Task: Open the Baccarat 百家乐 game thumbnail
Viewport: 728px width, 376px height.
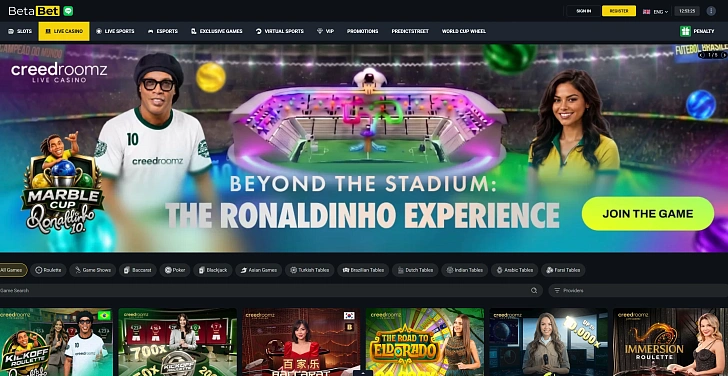Action: [x=301, y=342]
